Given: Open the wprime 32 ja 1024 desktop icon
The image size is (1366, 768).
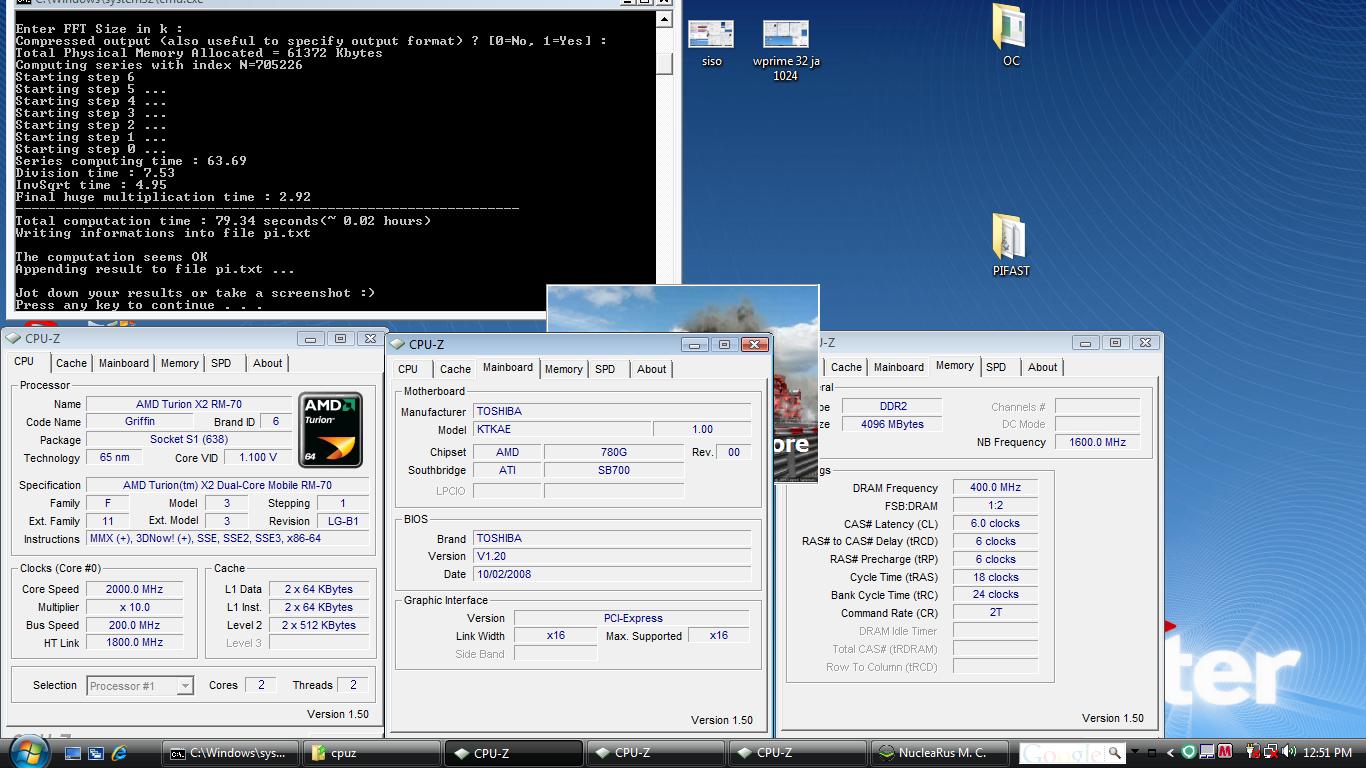Looking at the screenshot, I should pyautogui.click(x=786, y=50).
